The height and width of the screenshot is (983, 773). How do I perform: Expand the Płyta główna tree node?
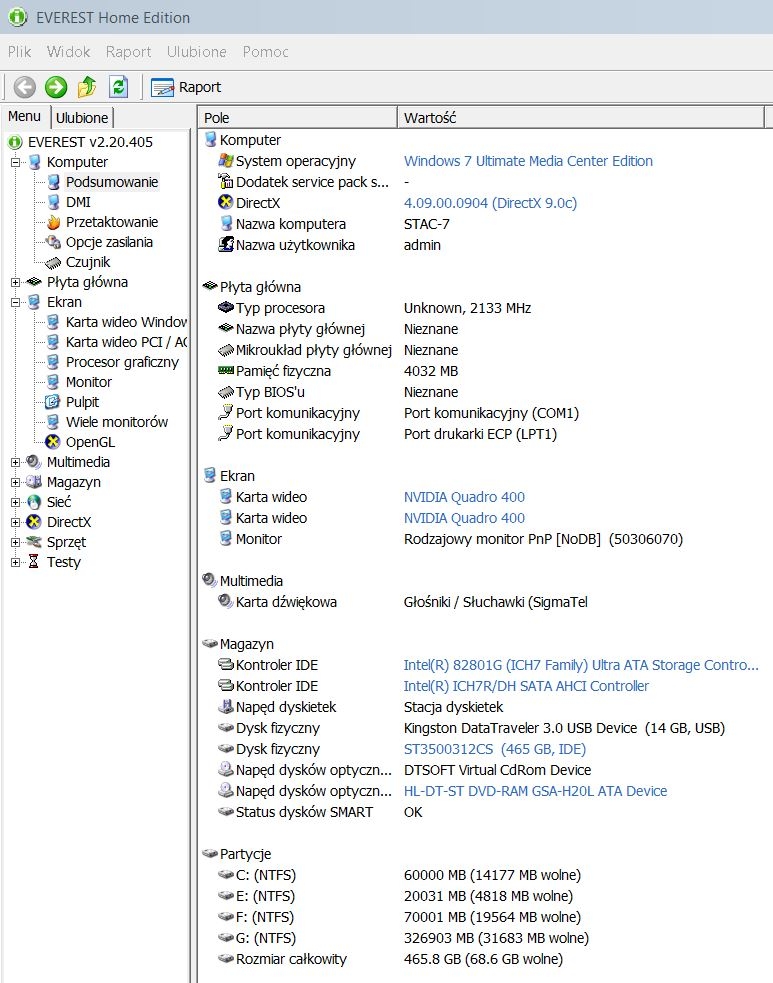tap(16, 283)
